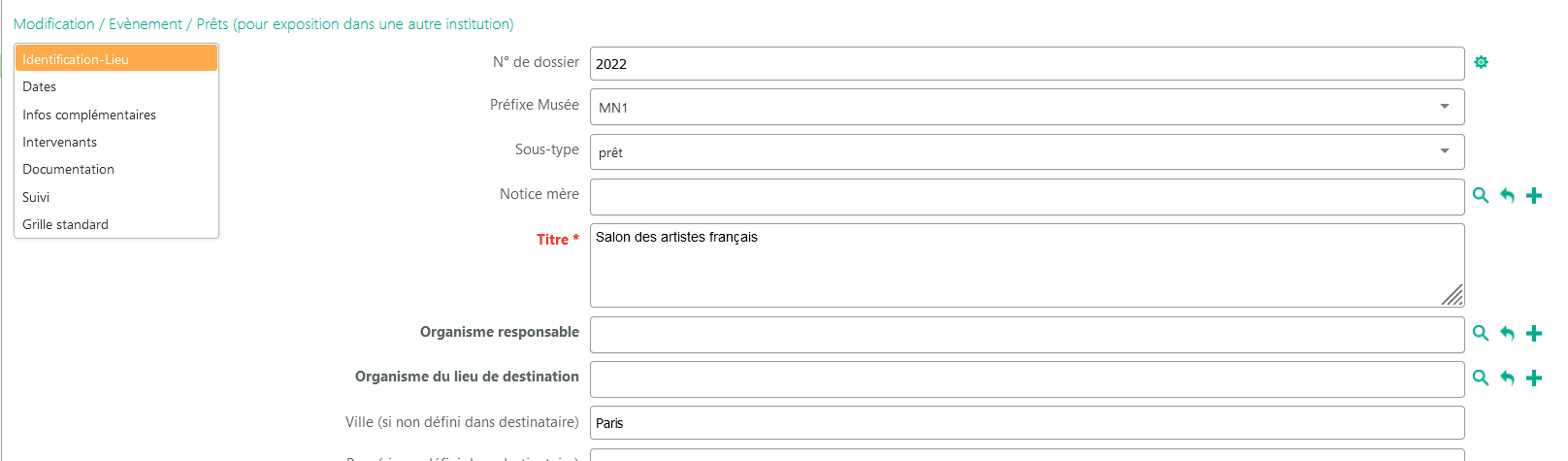Add a new Organisme responsable entry
The image size is (1568, 461).
pyautogui.click(x=1534, y=334)
